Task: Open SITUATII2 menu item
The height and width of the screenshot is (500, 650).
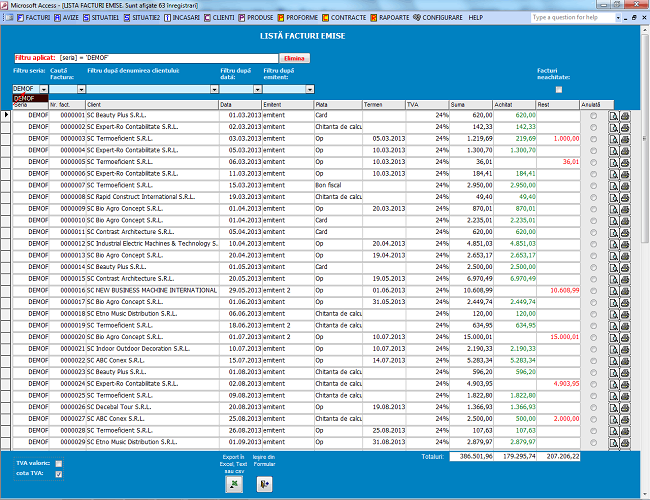Action: (142, 18)
